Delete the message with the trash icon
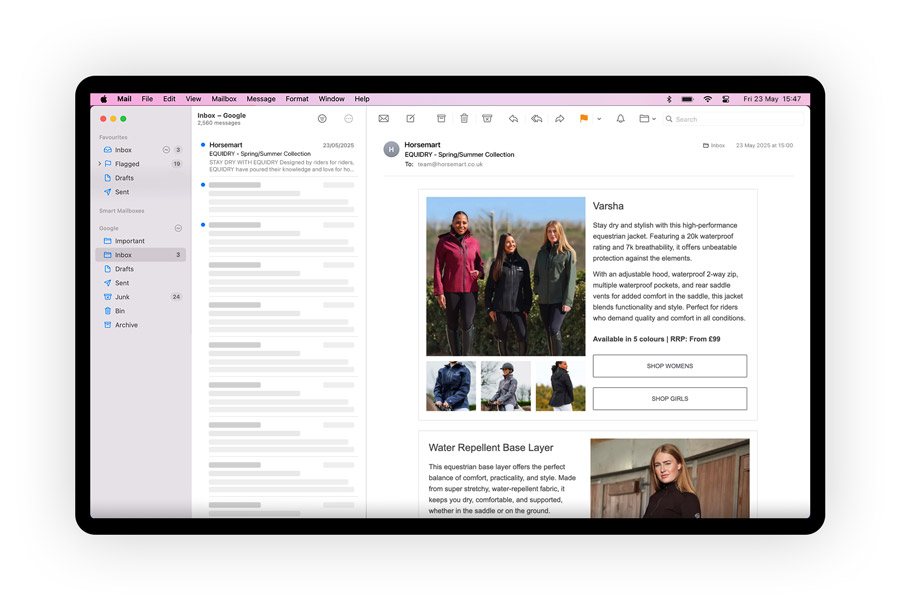Screen dimensions: 900x610 pos(464,118)
